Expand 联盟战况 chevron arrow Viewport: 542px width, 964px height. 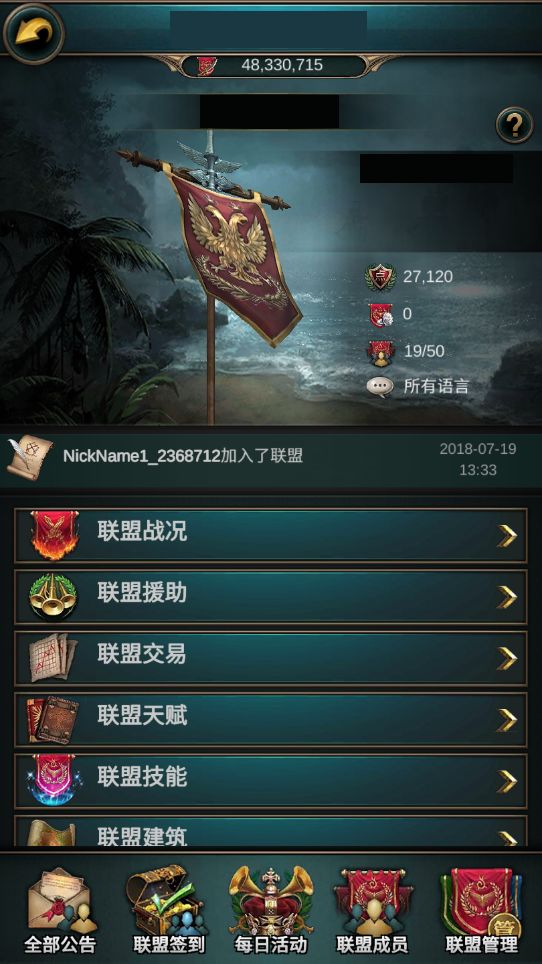[507, 535]
